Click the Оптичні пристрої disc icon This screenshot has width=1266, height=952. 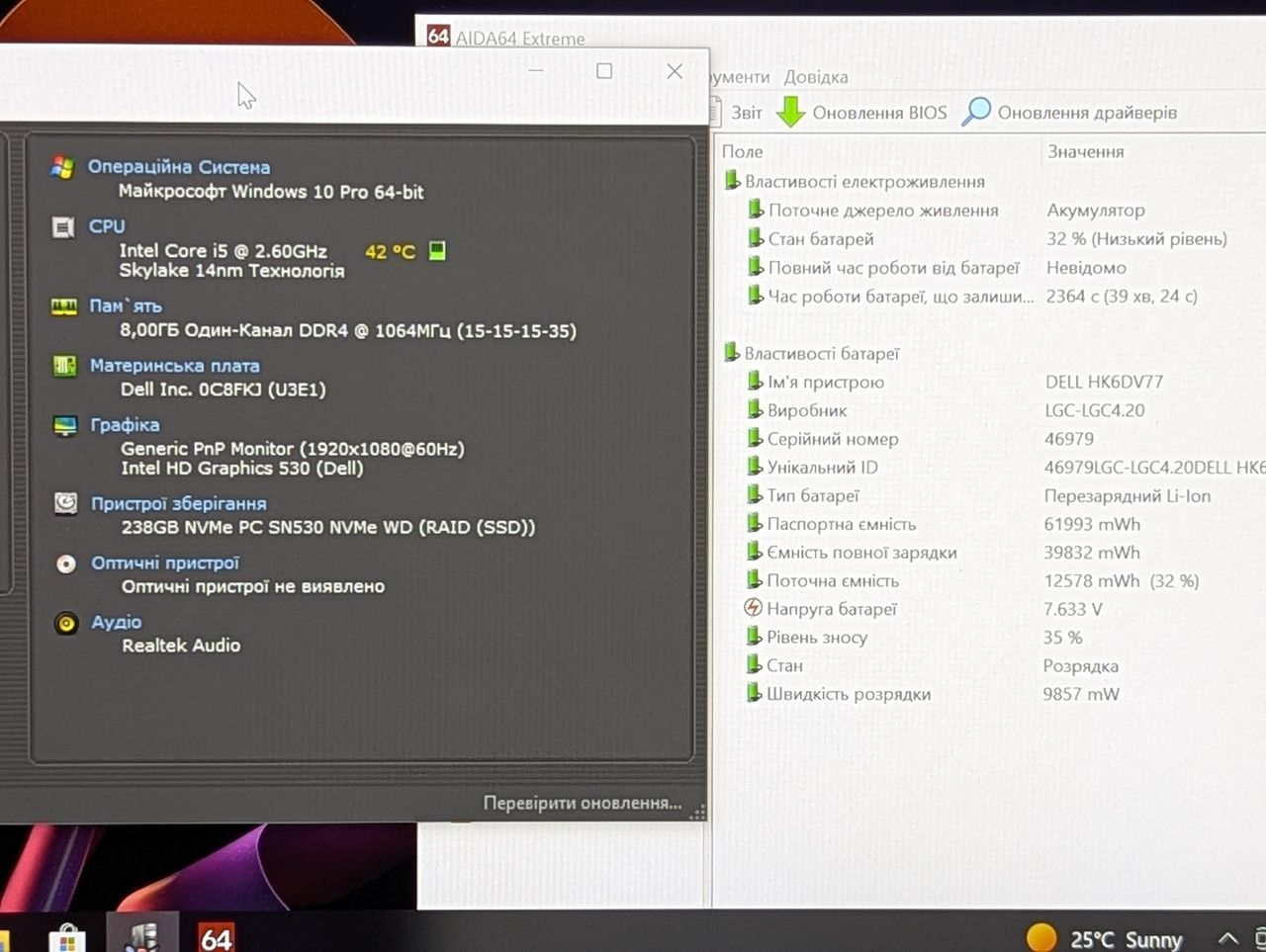[66, 563]
